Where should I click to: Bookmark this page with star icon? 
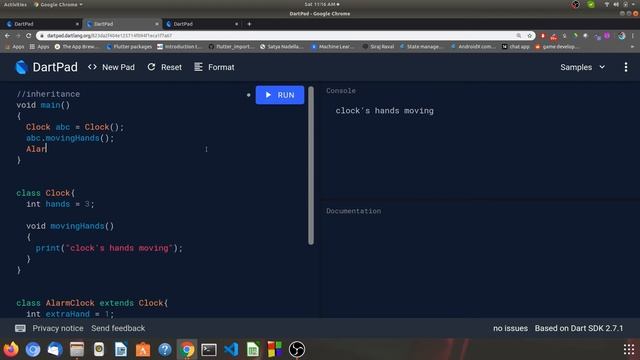(530, 36)
